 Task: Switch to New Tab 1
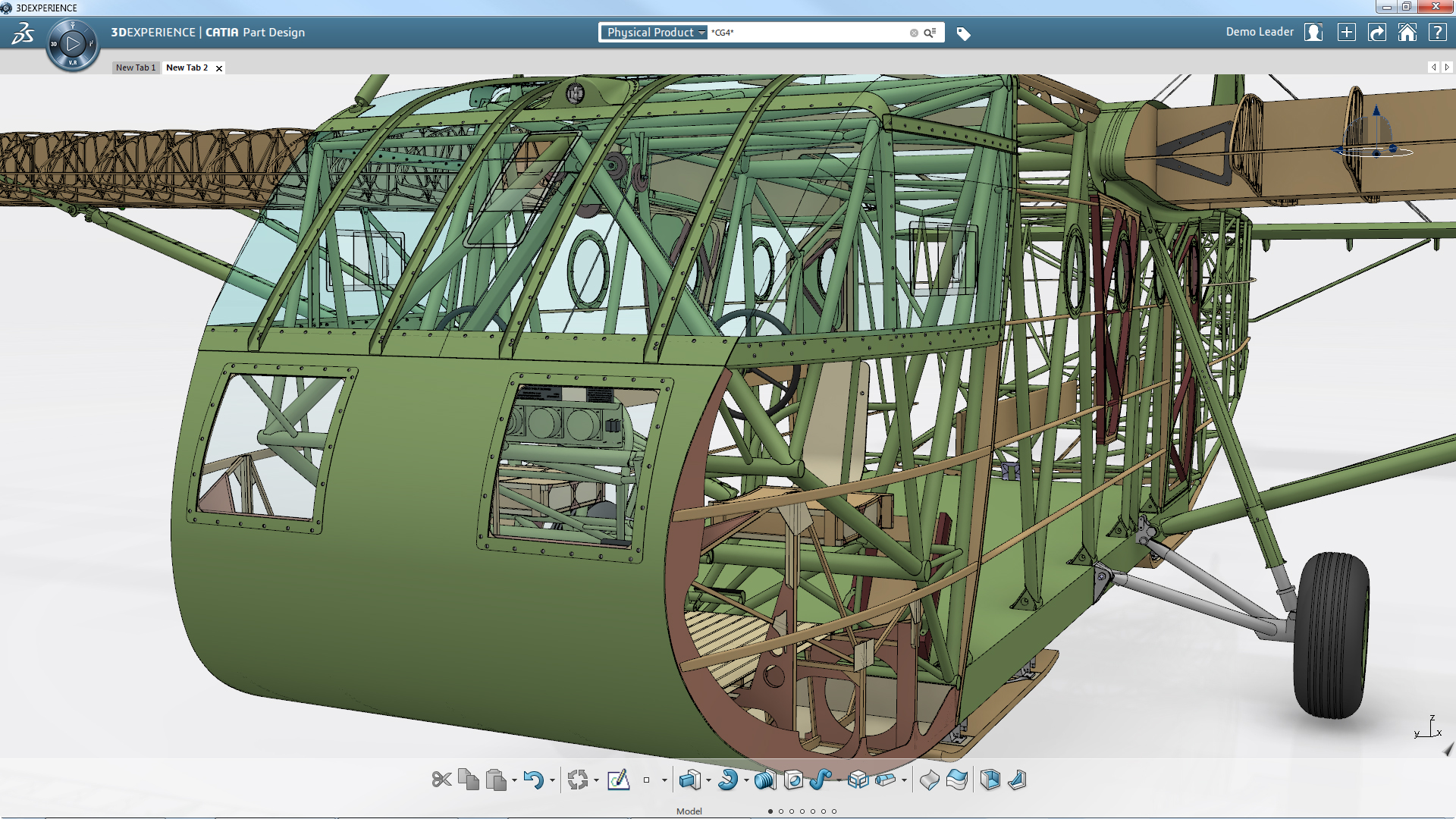136,67
